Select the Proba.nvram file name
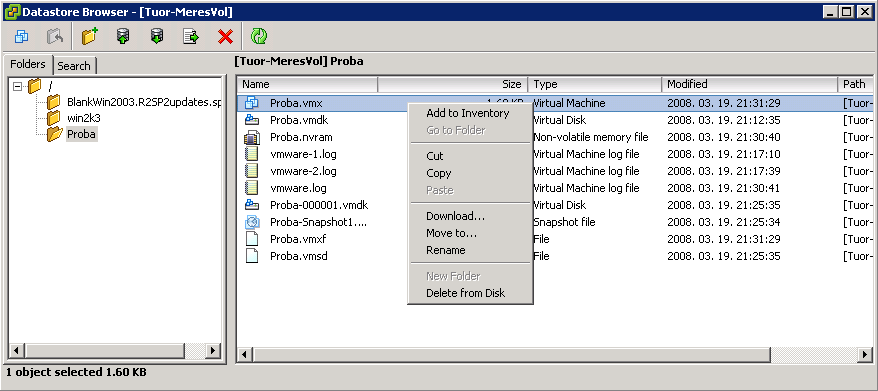The height and width of the screenshot is (391, 878). 301,137
